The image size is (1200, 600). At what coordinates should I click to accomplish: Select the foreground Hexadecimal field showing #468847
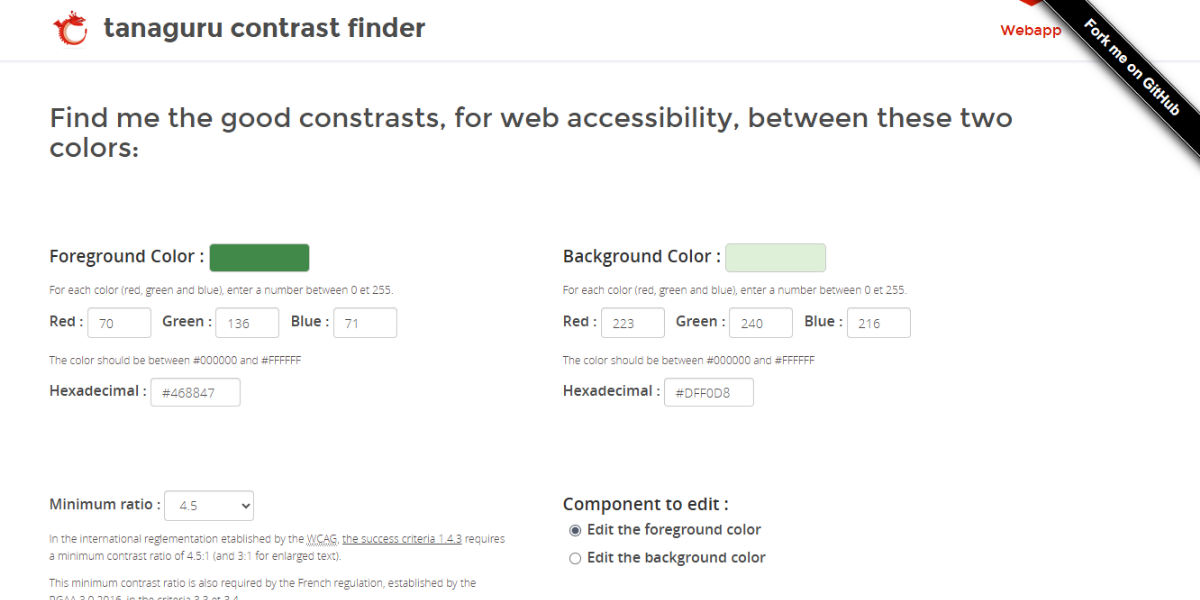(x=195, y=392)
